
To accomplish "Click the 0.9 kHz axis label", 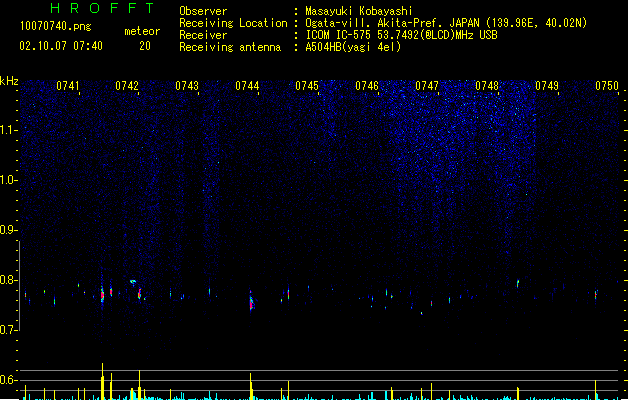I will (8, 230).
